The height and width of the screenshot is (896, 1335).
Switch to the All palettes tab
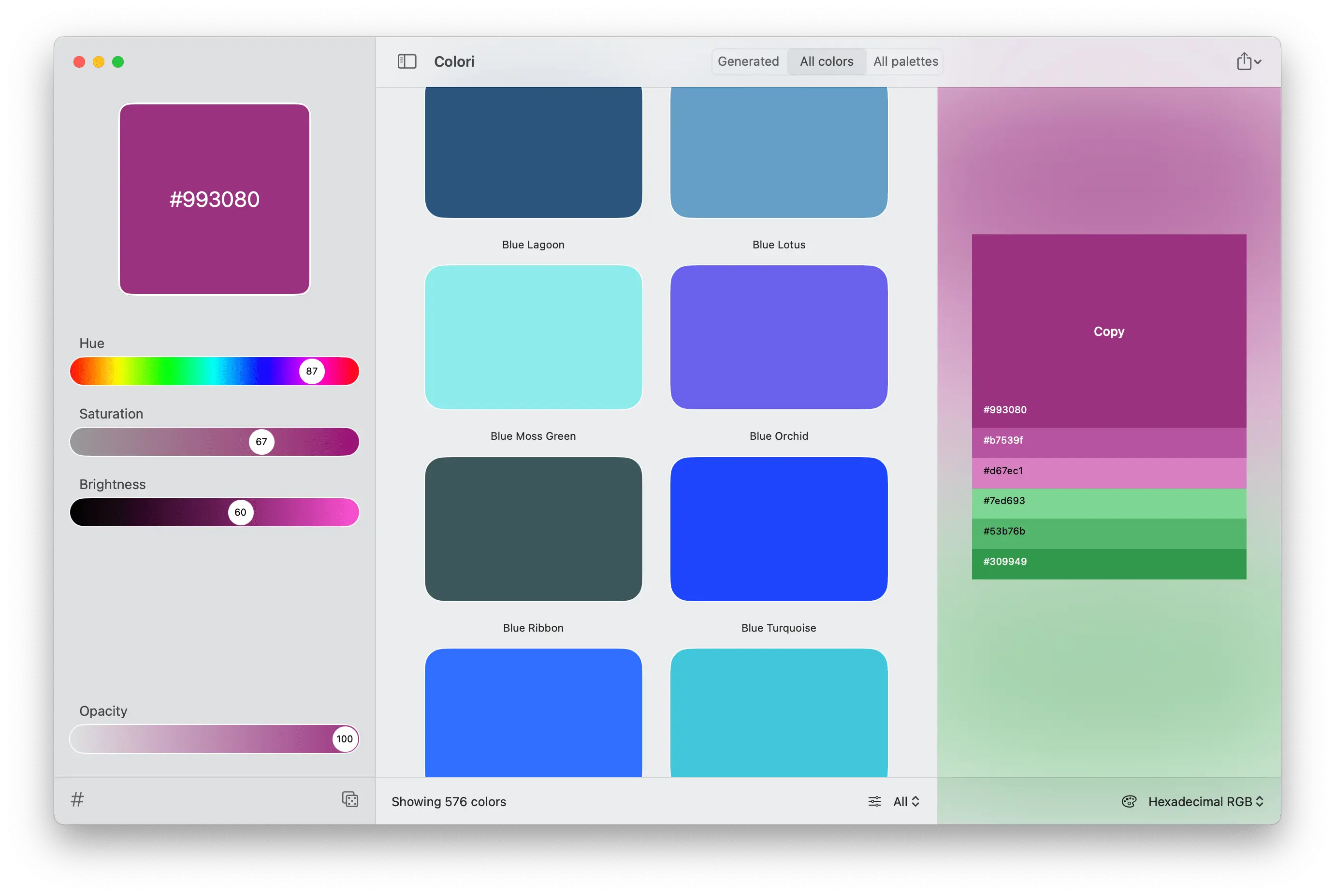click(x=905, y=61)
